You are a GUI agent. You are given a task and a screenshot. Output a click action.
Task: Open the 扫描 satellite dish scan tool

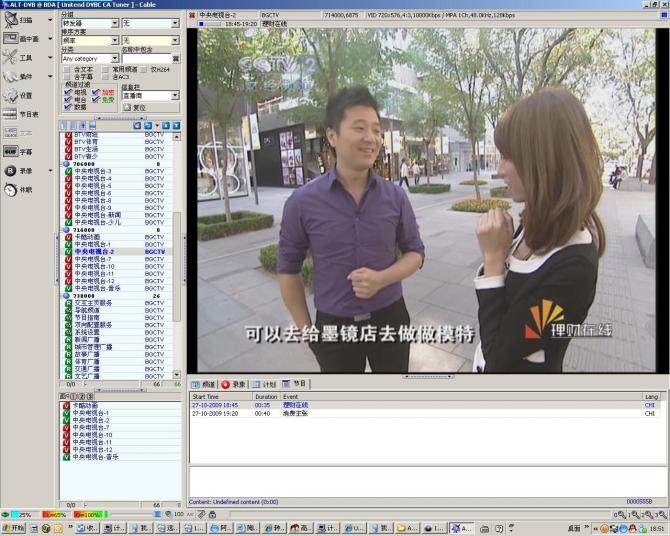[x=11, y=20]
